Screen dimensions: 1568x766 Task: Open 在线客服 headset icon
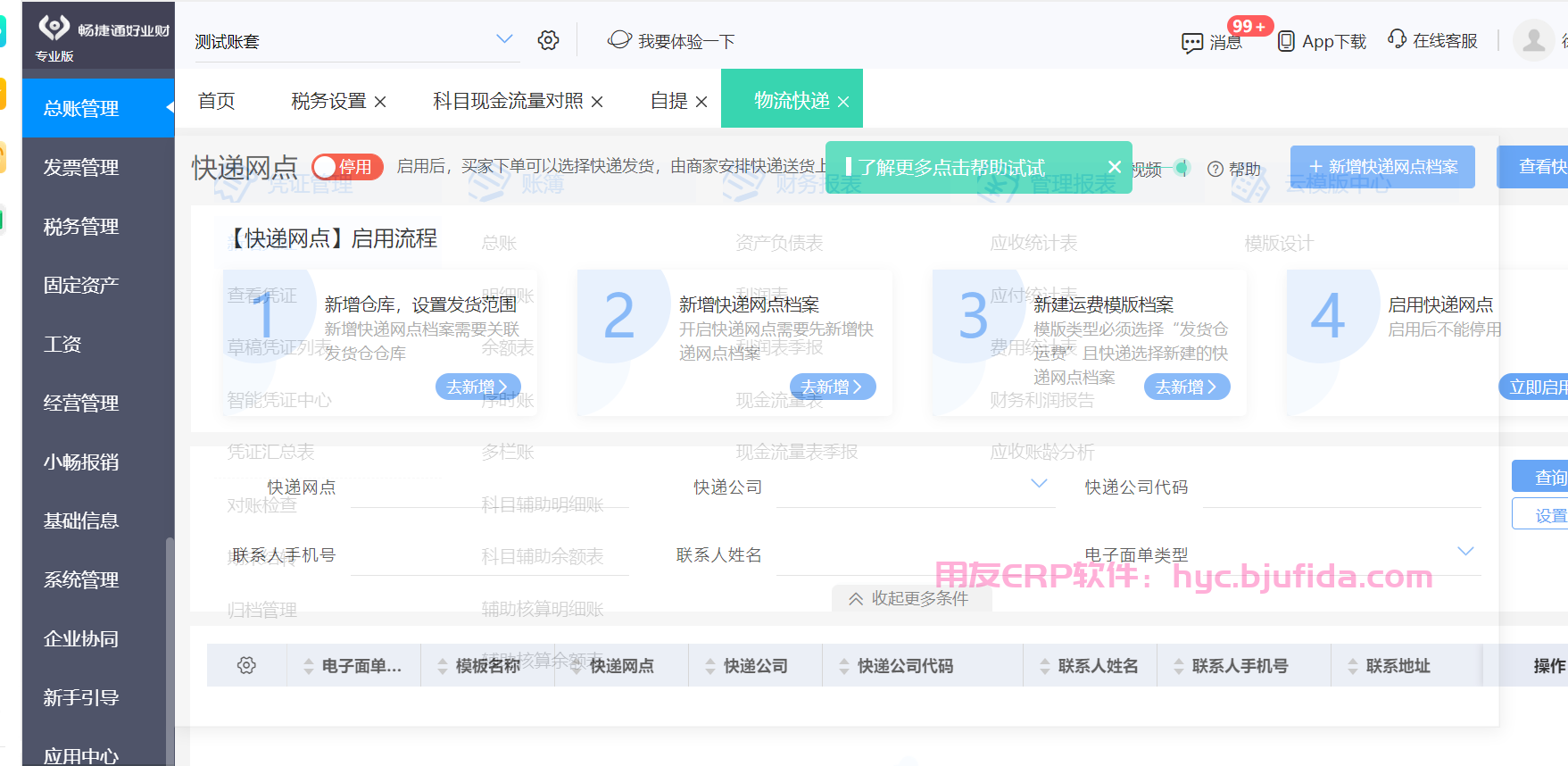(1397, 39)
